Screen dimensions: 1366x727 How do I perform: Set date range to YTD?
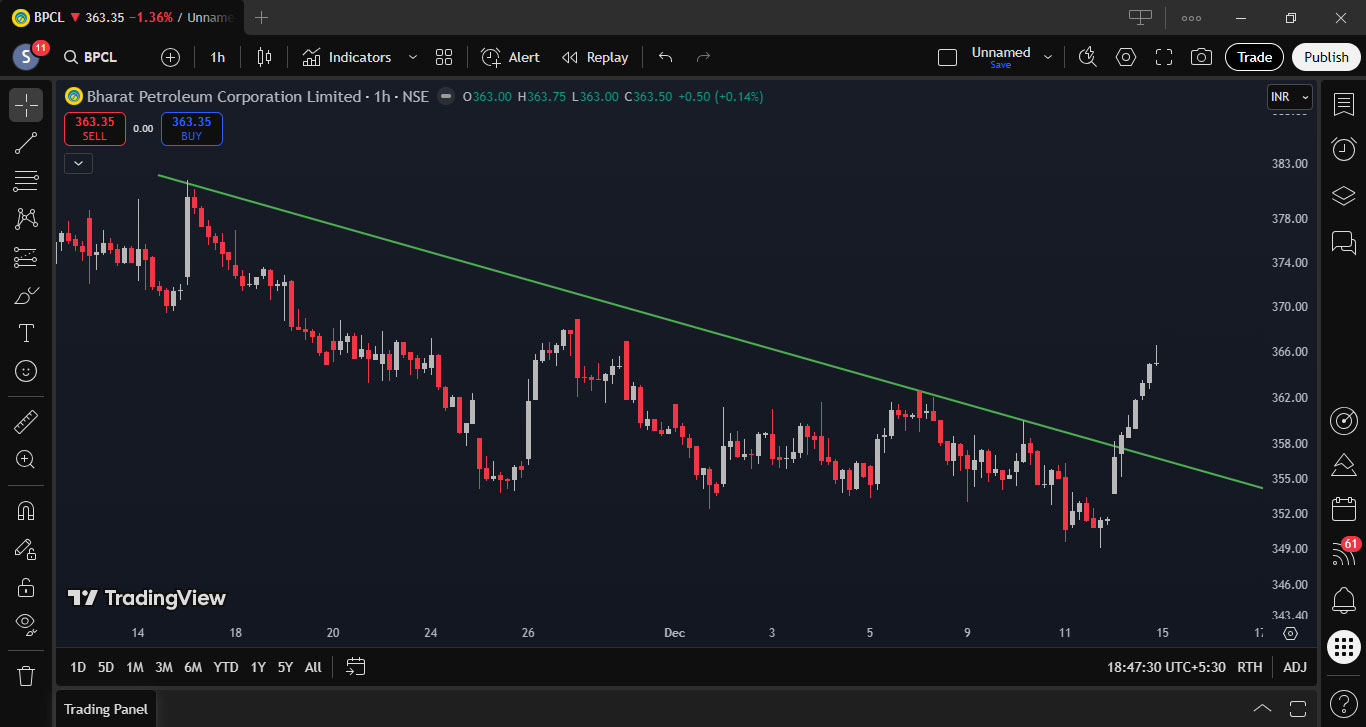pyautogui.click(x=226, y=667)
